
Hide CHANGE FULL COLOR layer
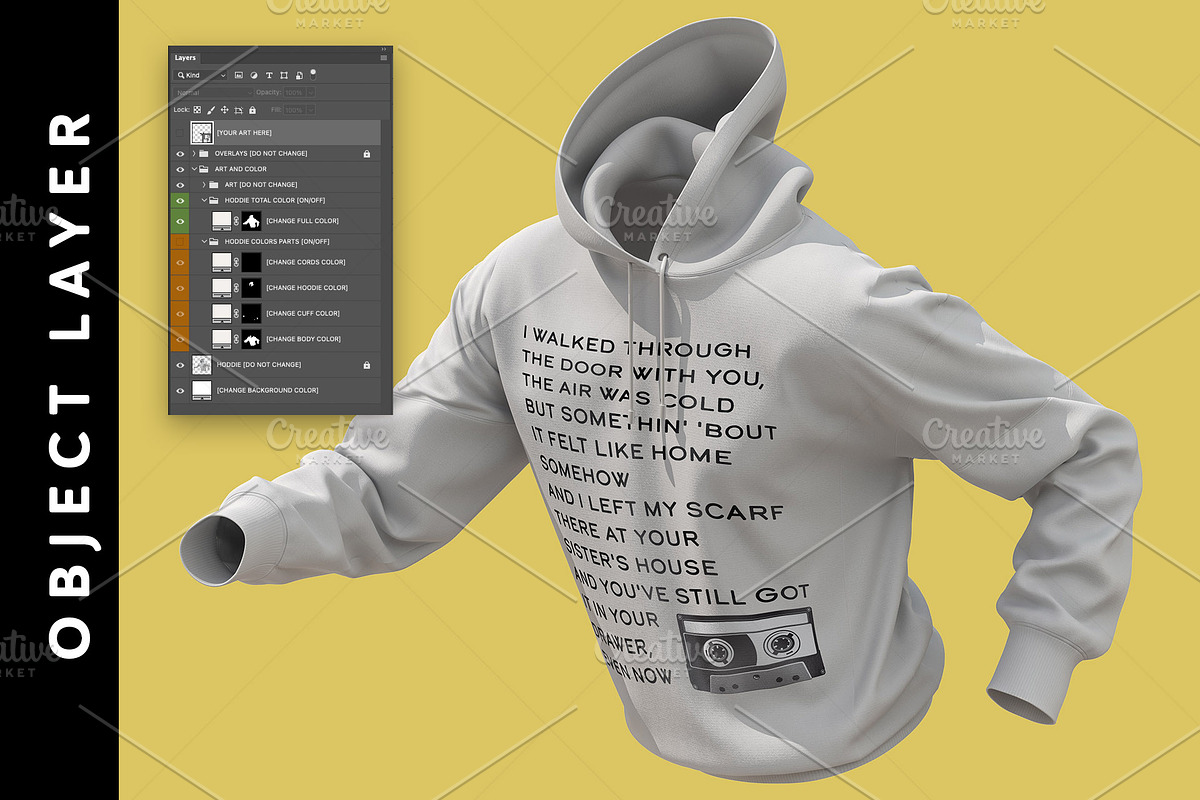coord(180,221)
